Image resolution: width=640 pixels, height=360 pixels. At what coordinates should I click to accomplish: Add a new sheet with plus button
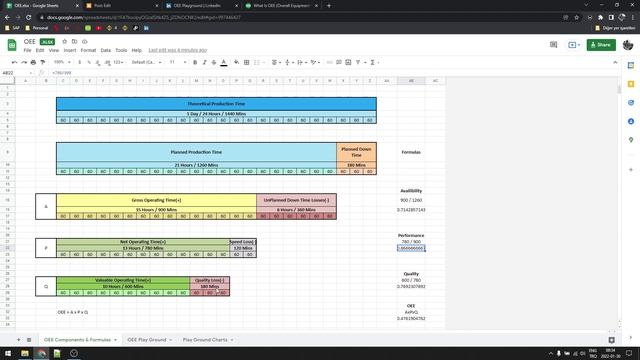point(18,340)
